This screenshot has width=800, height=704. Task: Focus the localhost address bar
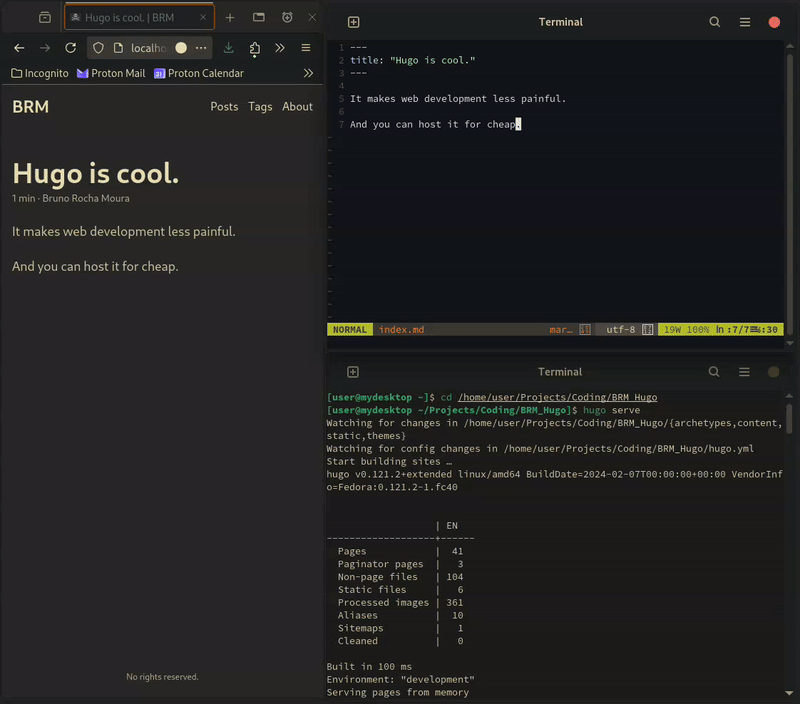148,48
